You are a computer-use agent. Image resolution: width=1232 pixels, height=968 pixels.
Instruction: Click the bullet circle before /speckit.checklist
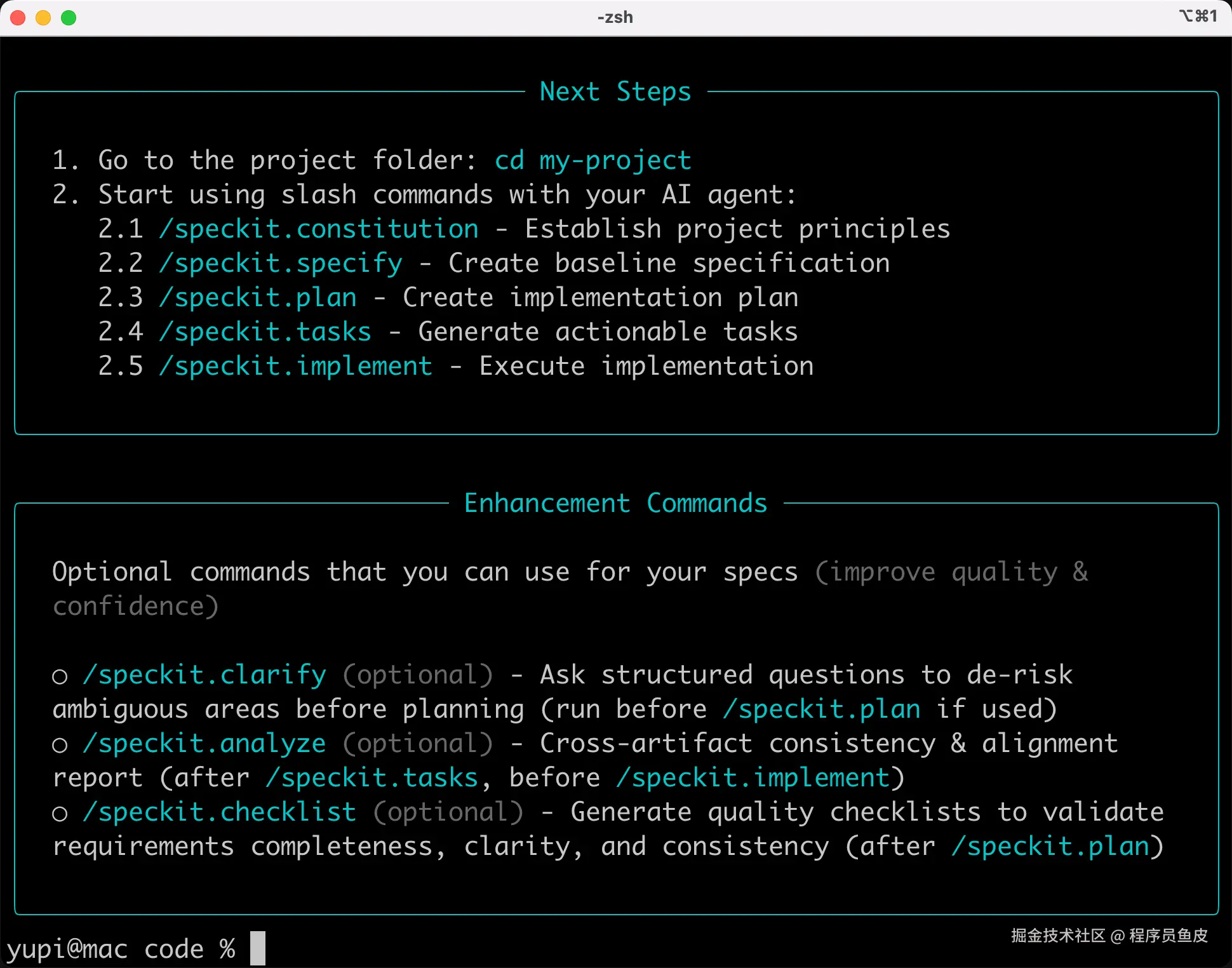[60, 814]
